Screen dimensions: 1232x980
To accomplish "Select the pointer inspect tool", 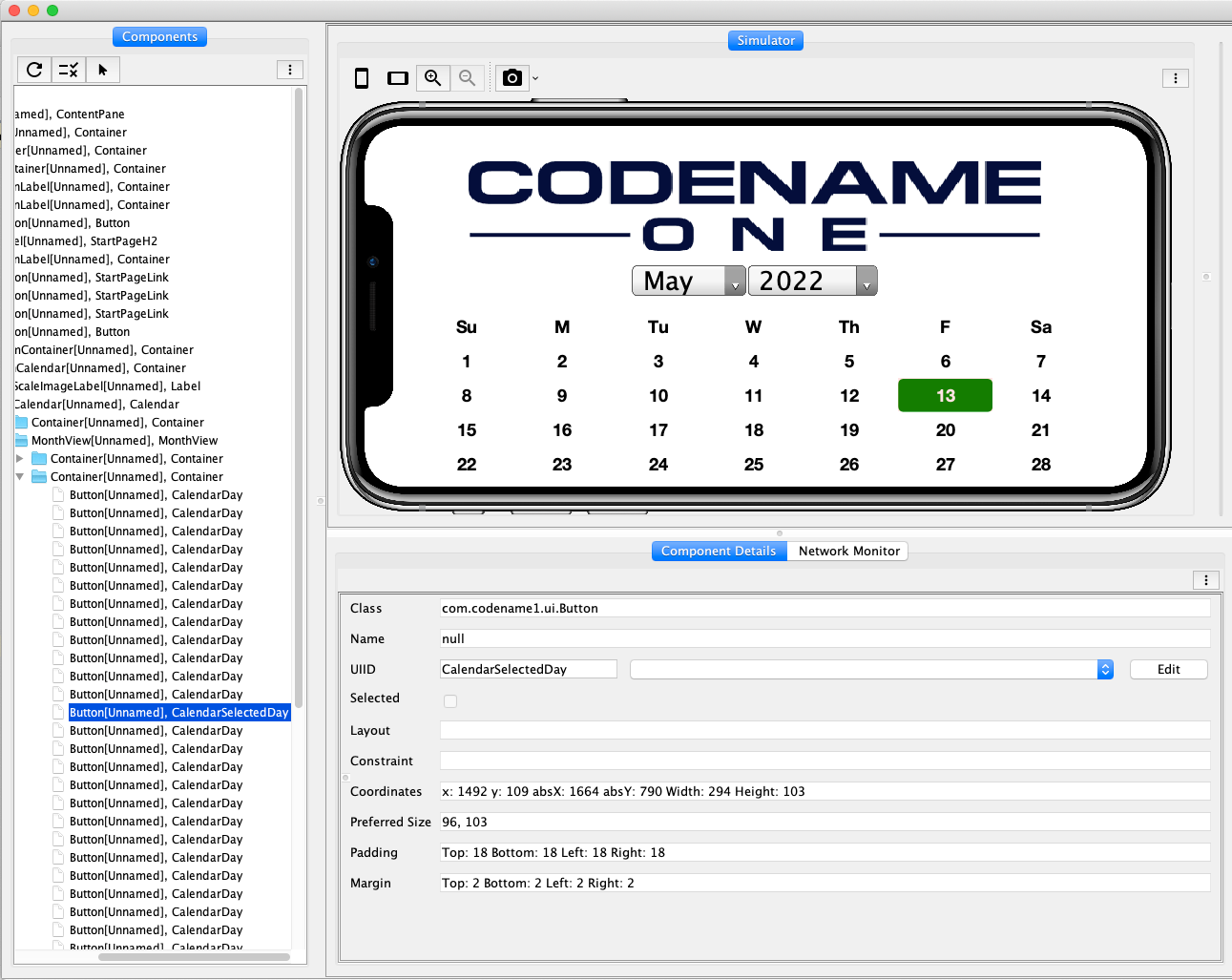I will (x=103, y=70).
